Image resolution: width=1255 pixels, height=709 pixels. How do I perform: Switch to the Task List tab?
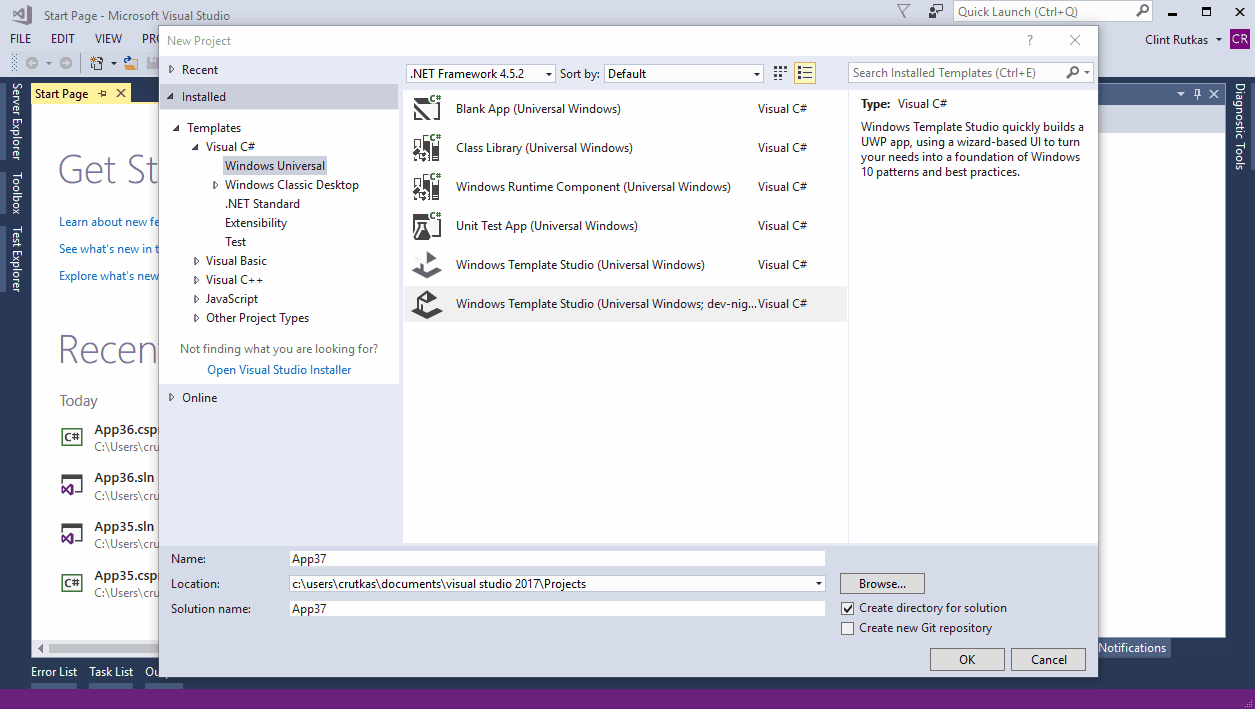coord(111,672)
